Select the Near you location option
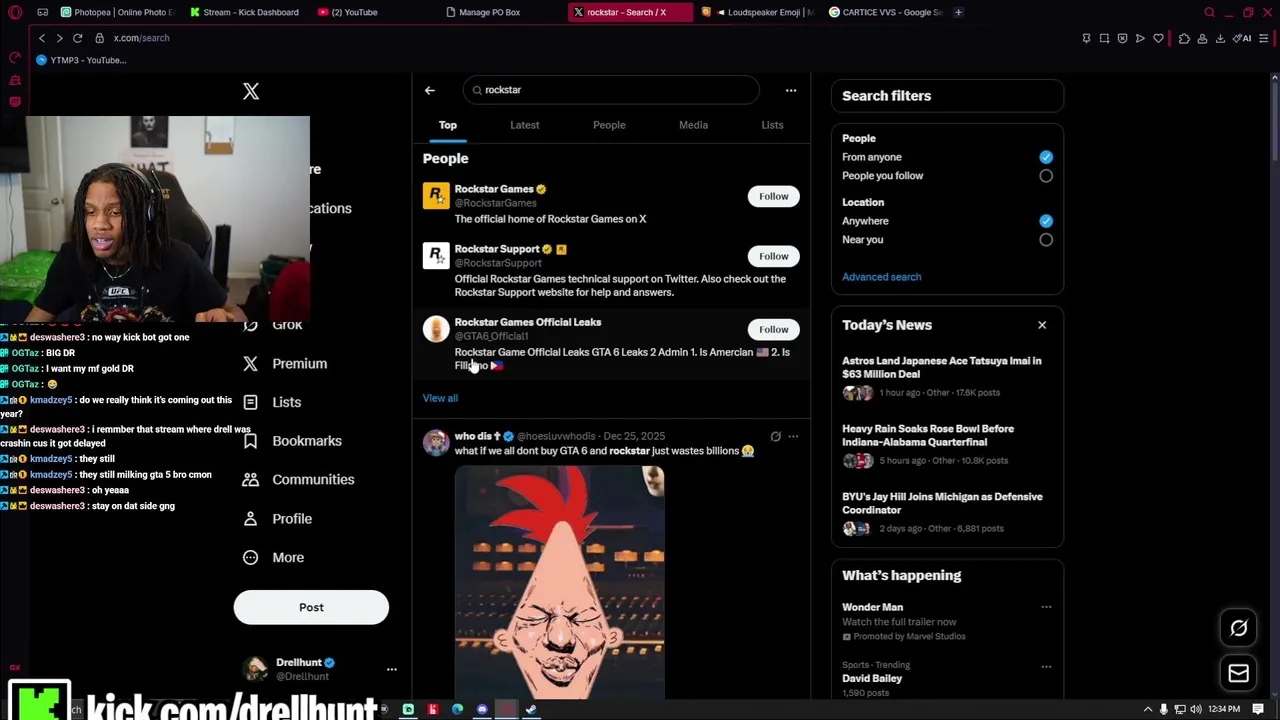This screenshot has width=1280, height=720. coord(1046,240)
